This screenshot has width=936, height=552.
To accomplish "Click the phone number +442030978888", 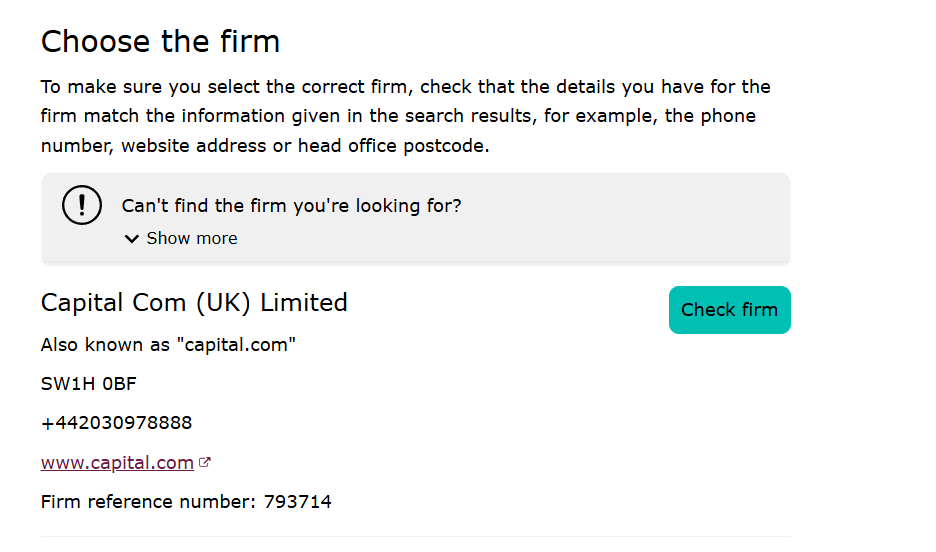I will [116, 423].
